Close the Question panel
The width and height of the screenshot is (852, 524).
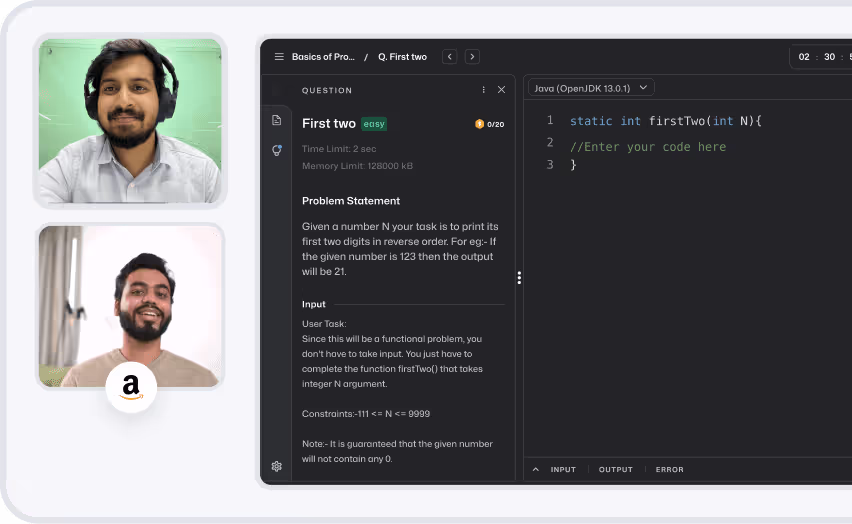[x=502, y=90]
